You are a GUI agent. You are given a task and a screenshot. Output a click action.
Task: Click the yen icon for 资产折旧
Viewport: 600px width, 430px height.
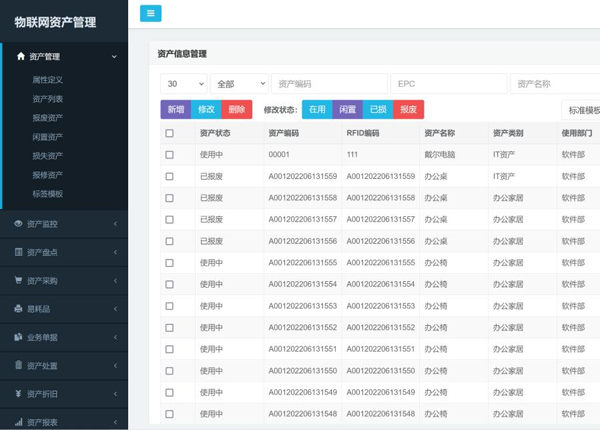(18, 394)
